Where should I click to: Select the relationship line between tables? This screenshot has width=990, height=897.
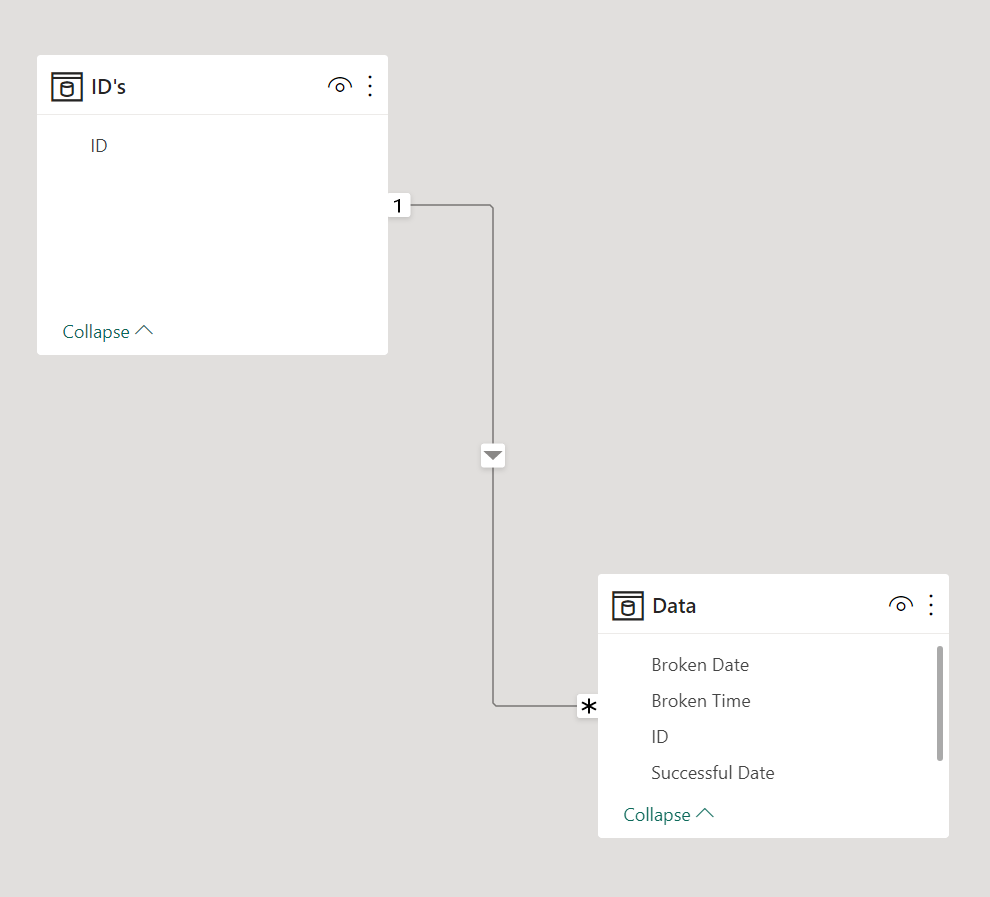[492, 328]
